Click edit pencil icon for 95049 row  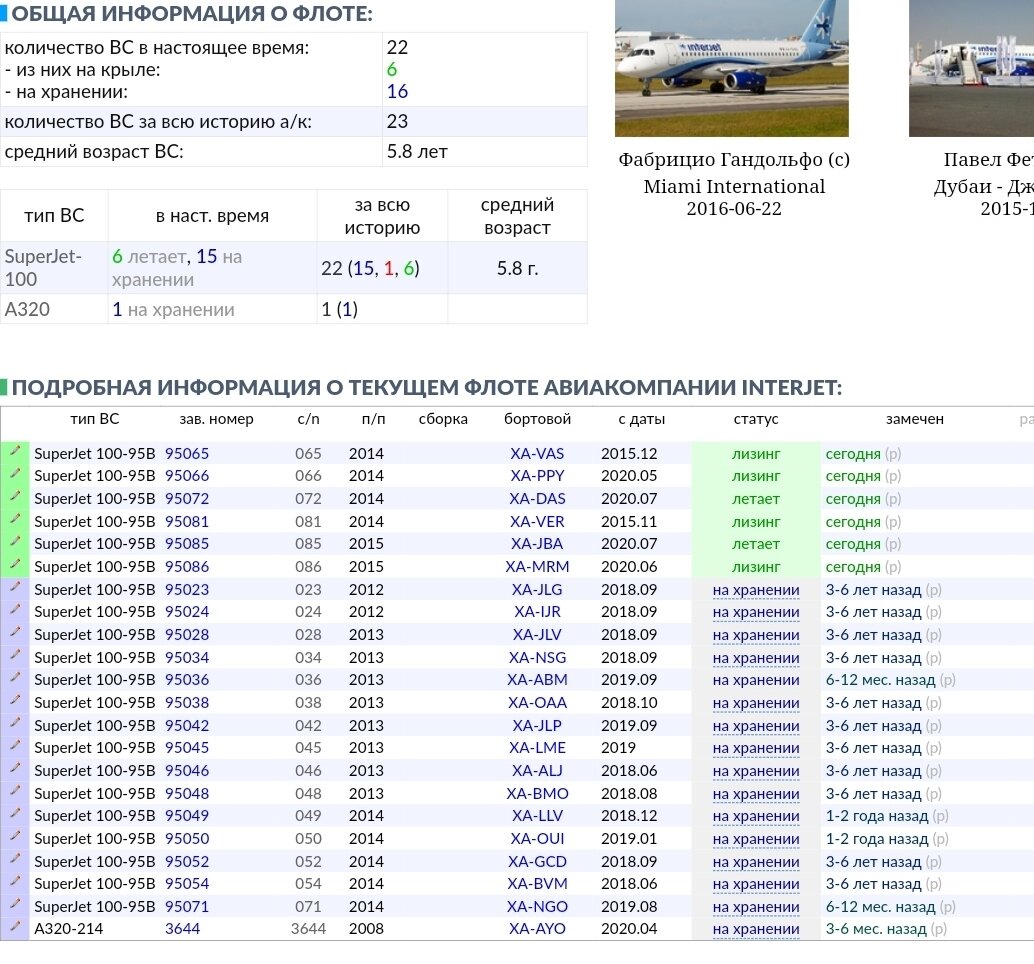(x=15, y=813)
